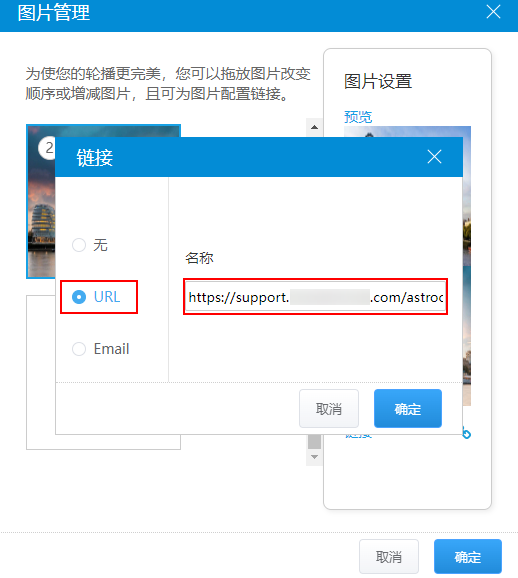Open the 预览 link in 图片设置
Viewport: 518px width, 578px height.
[x=358, y=117]
